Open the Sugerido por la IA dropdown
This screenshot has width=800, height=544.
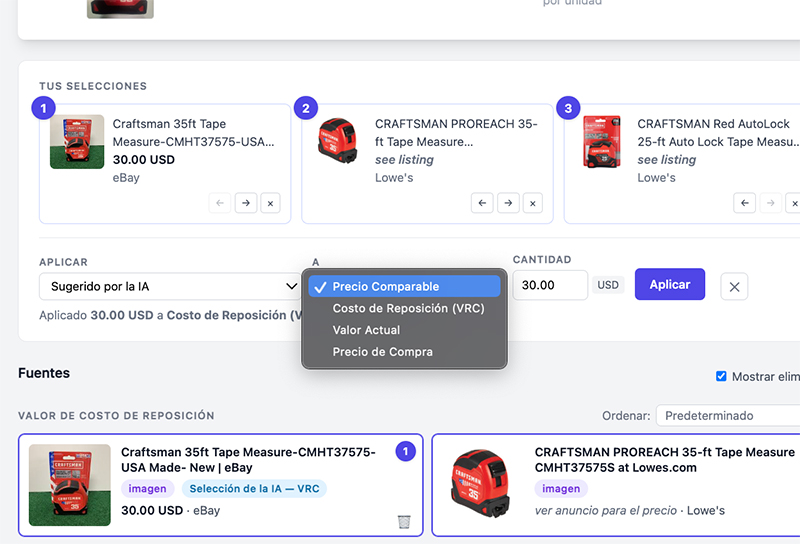(170, 286)
